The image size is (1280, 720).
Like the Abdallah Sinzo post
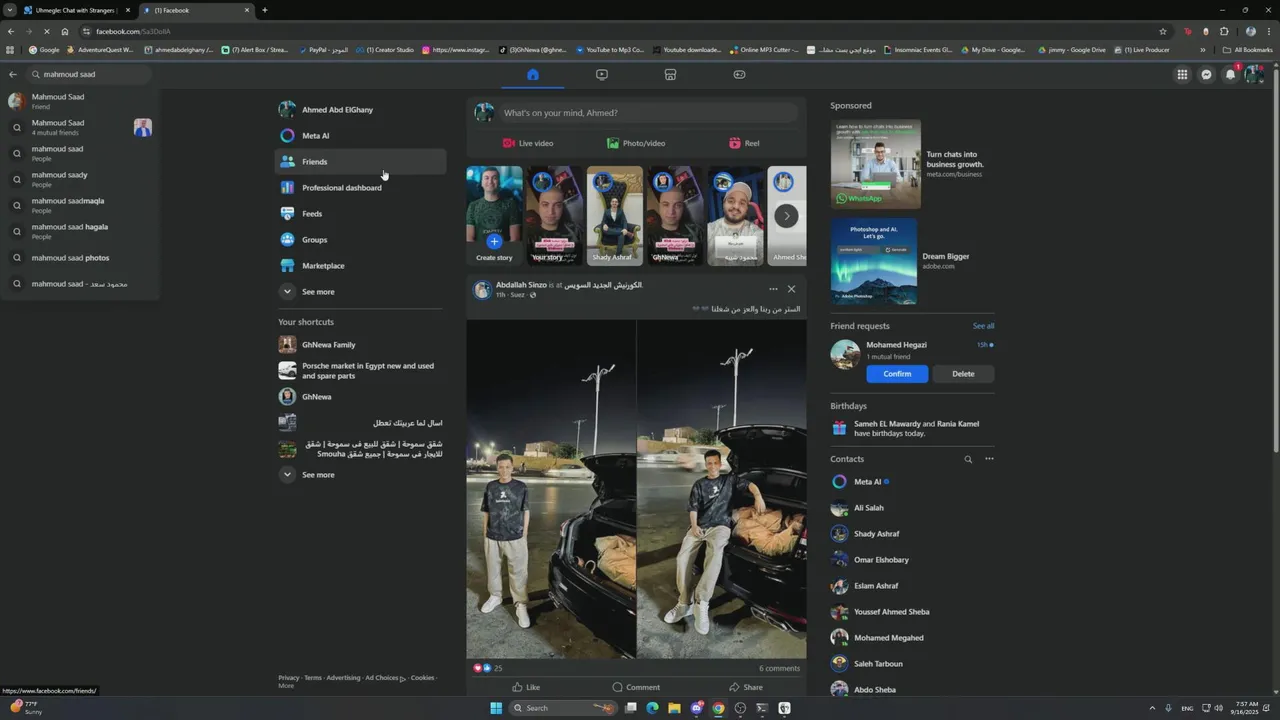point(526,687)
